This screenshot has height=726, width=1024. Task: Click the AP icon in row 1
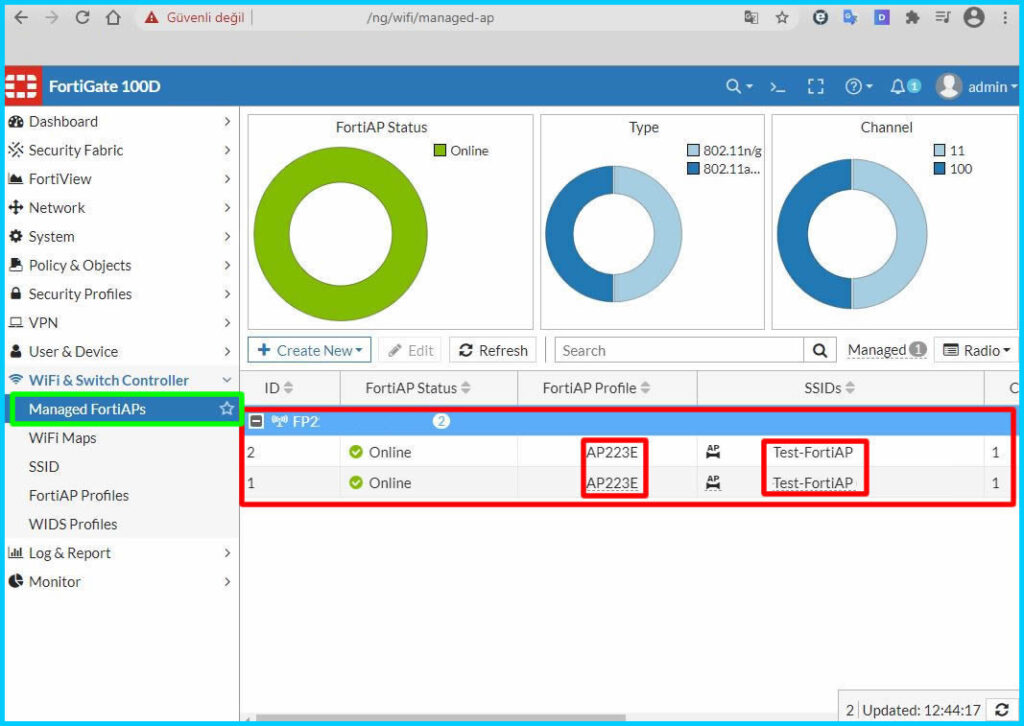click(x=713, y=482)
